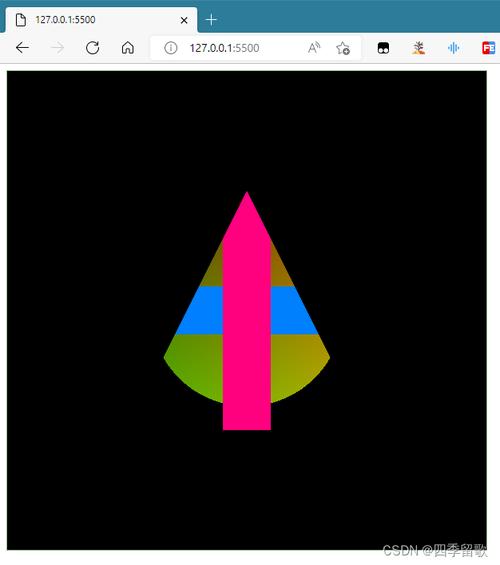Viewport: 500px width, 565px height.
Task: Click the green sector area lower left
Action: 196,364
